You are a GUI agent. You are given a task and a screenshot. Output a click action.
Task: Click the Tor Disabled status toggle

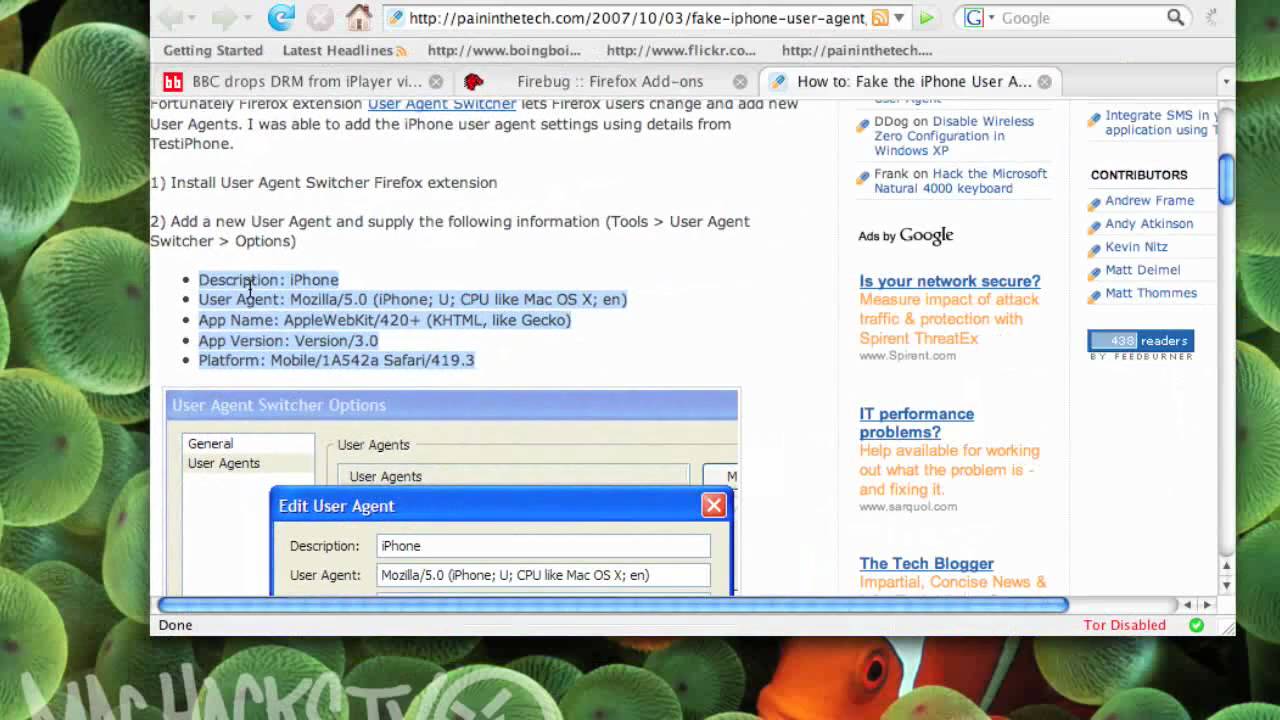(1125, 625)
